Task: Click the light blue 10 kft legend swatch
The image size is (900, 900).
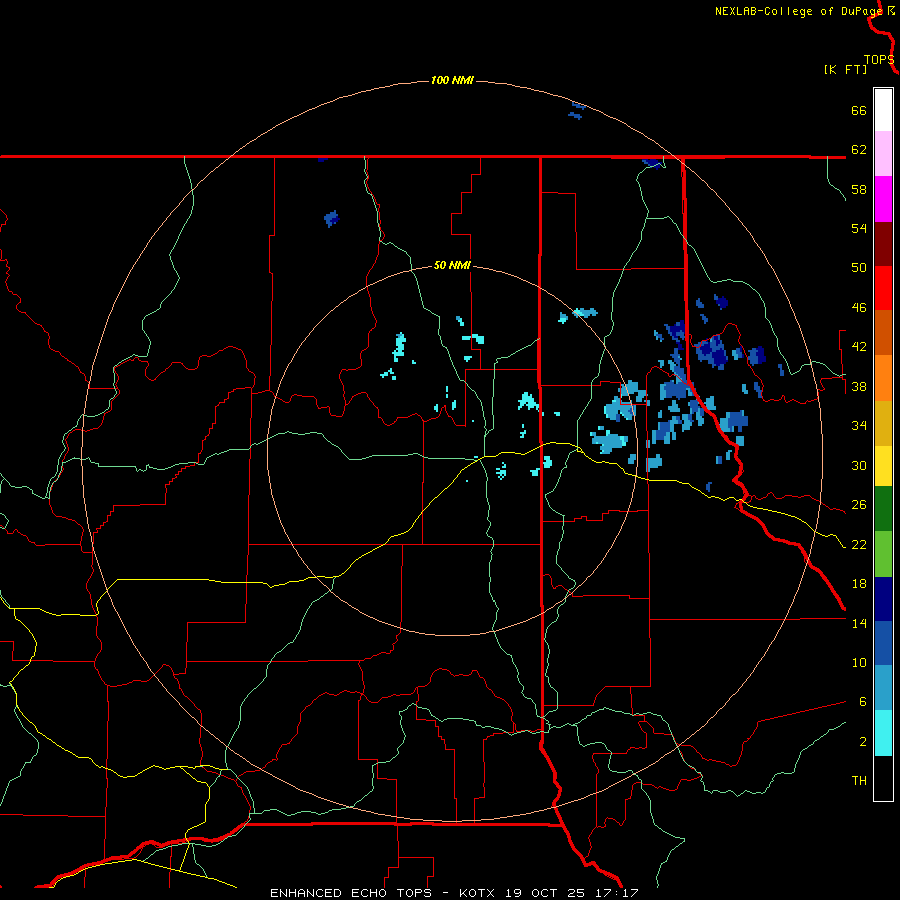Action: pos(883,688)
